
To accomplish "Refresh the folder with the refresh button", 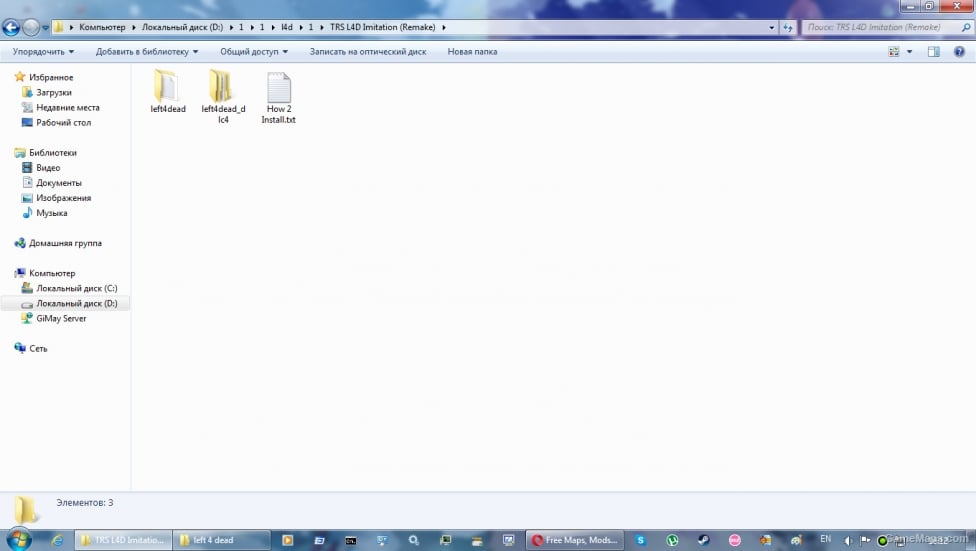I will (x=788, y=27).
